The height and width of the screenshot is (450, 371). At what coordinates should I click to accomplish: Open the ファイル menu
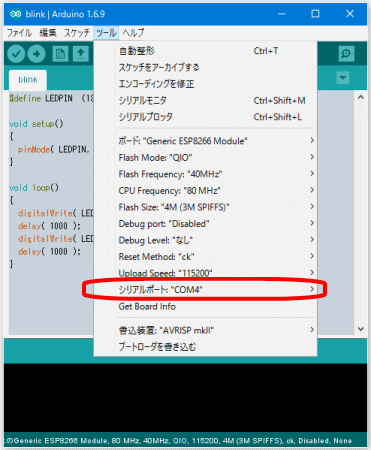pos(19,33)
